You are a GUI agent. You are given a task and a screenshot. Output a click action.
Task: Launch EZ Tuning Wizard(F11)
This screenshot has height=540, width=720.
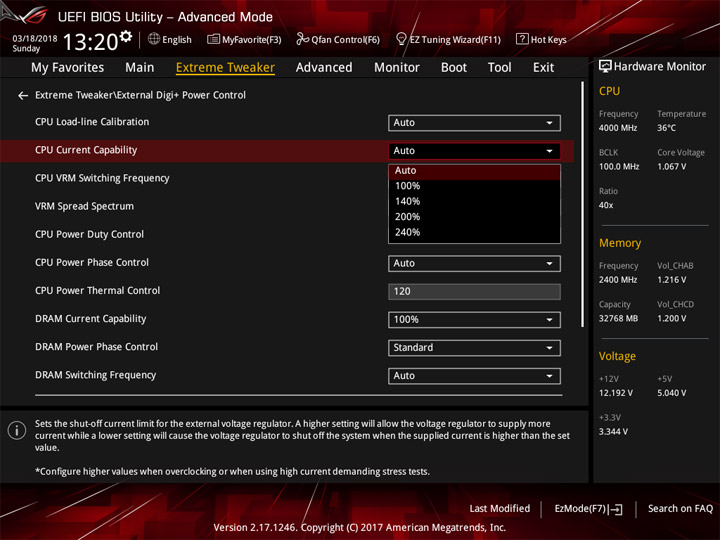click(448, 39)
